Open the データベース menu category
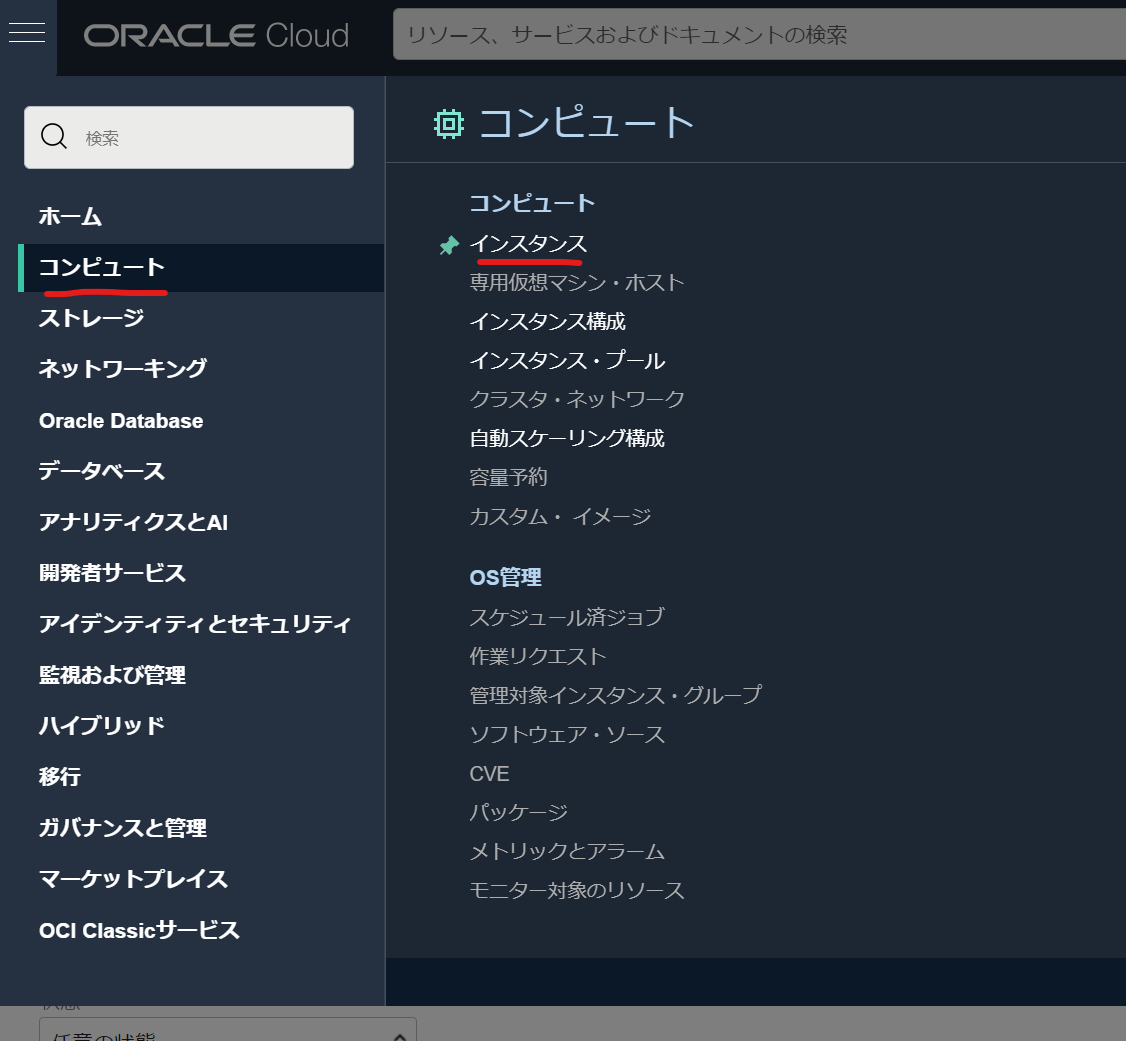Viewport: 1126px width, 1041px height. pyautogui.click(x=102, y=471)
